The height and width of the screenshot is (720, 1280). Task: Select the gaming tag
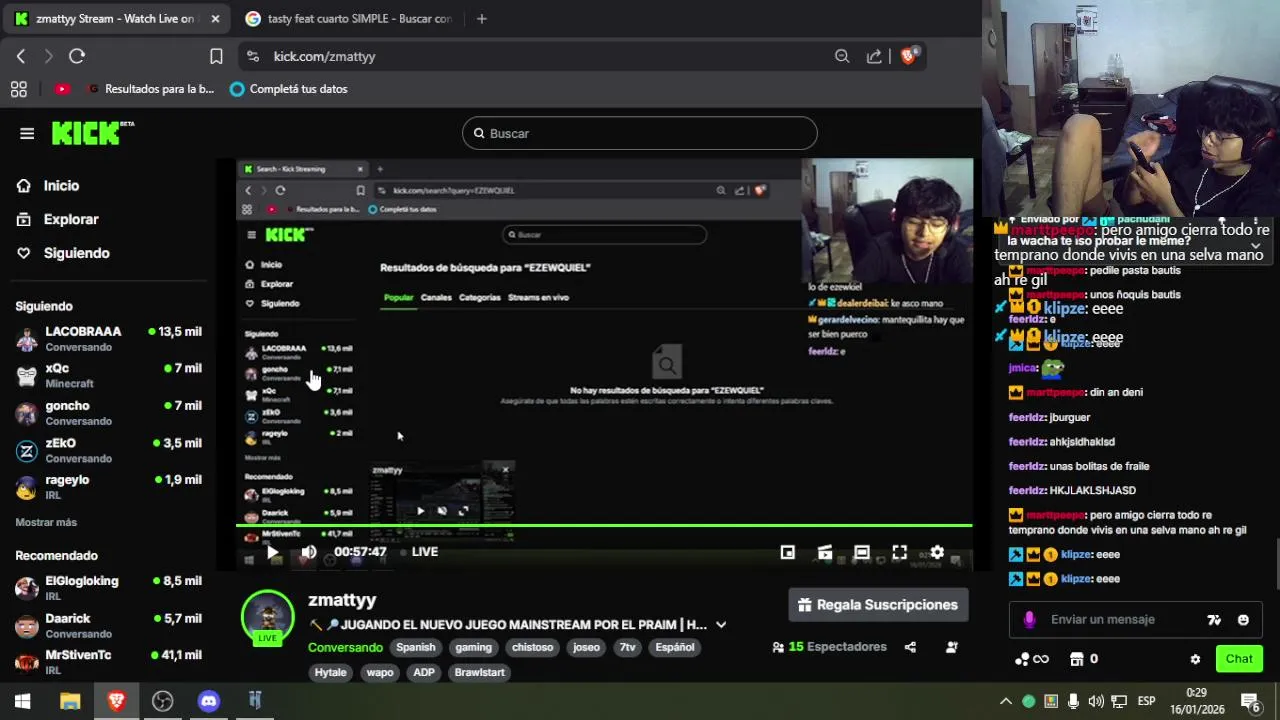click(473, 648)
